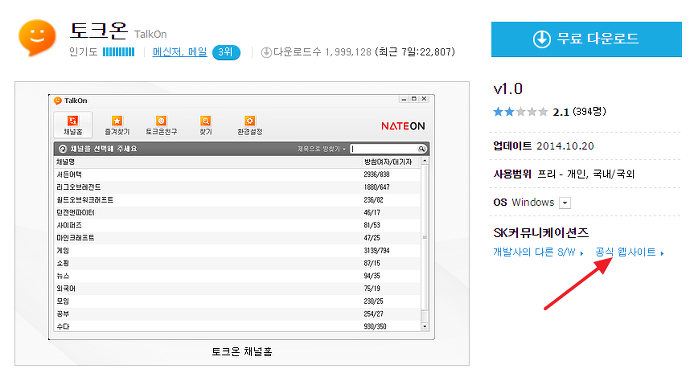Select the 월드오브워크래프트 channel row

click(x=237, y=200)
